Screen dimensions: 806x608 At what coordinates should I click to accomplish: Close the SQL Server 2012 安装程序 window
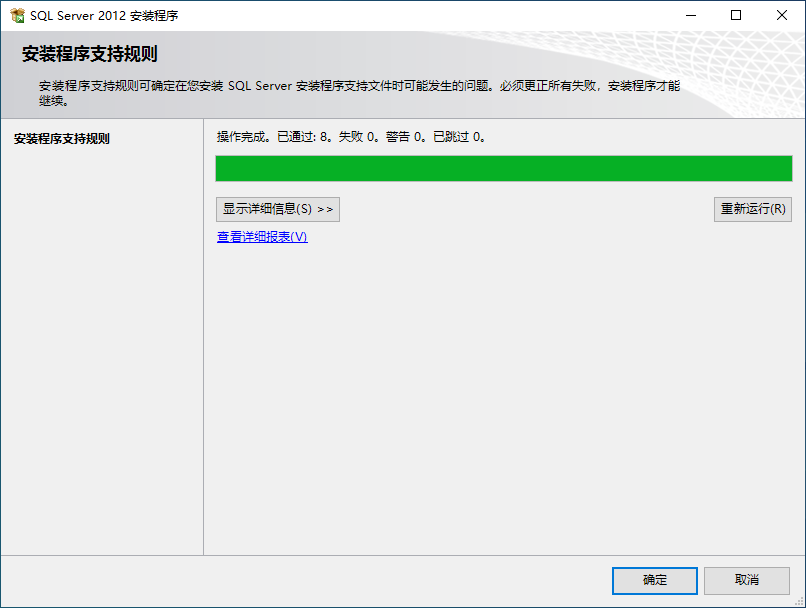782,15
